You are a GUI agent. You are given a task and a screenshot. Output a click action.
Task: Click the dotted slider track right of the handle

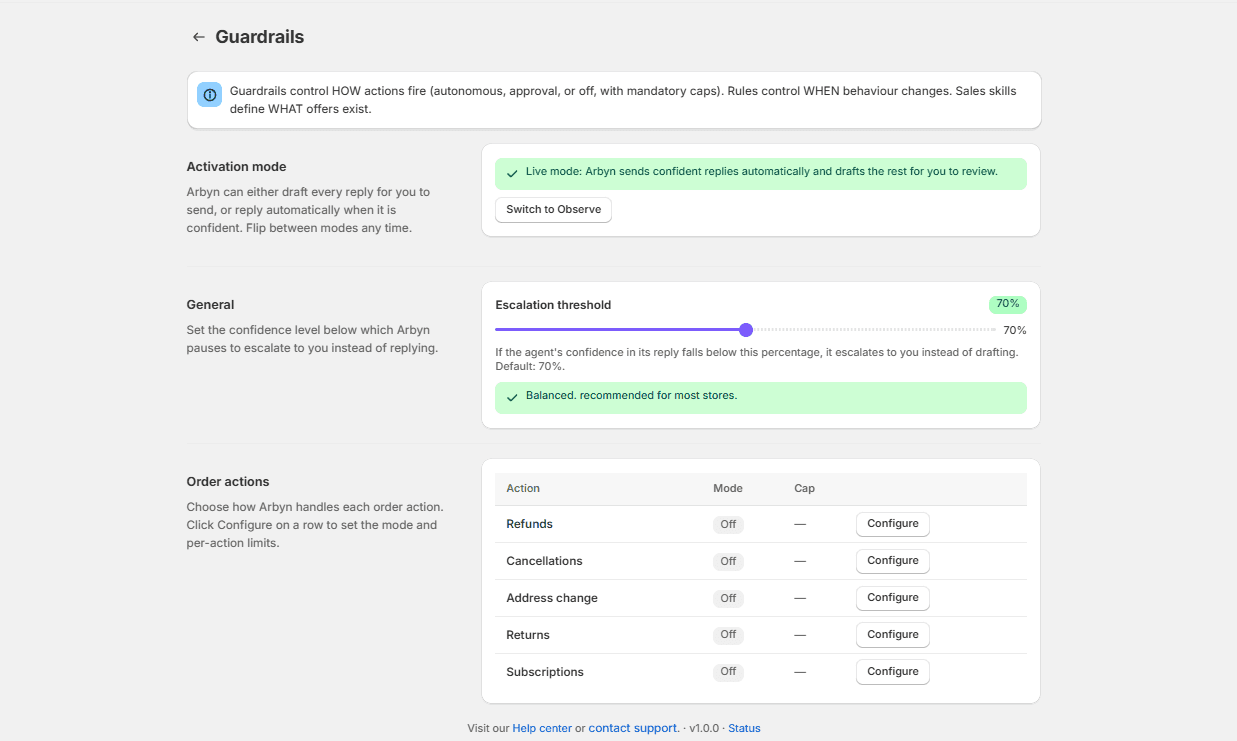875,330
